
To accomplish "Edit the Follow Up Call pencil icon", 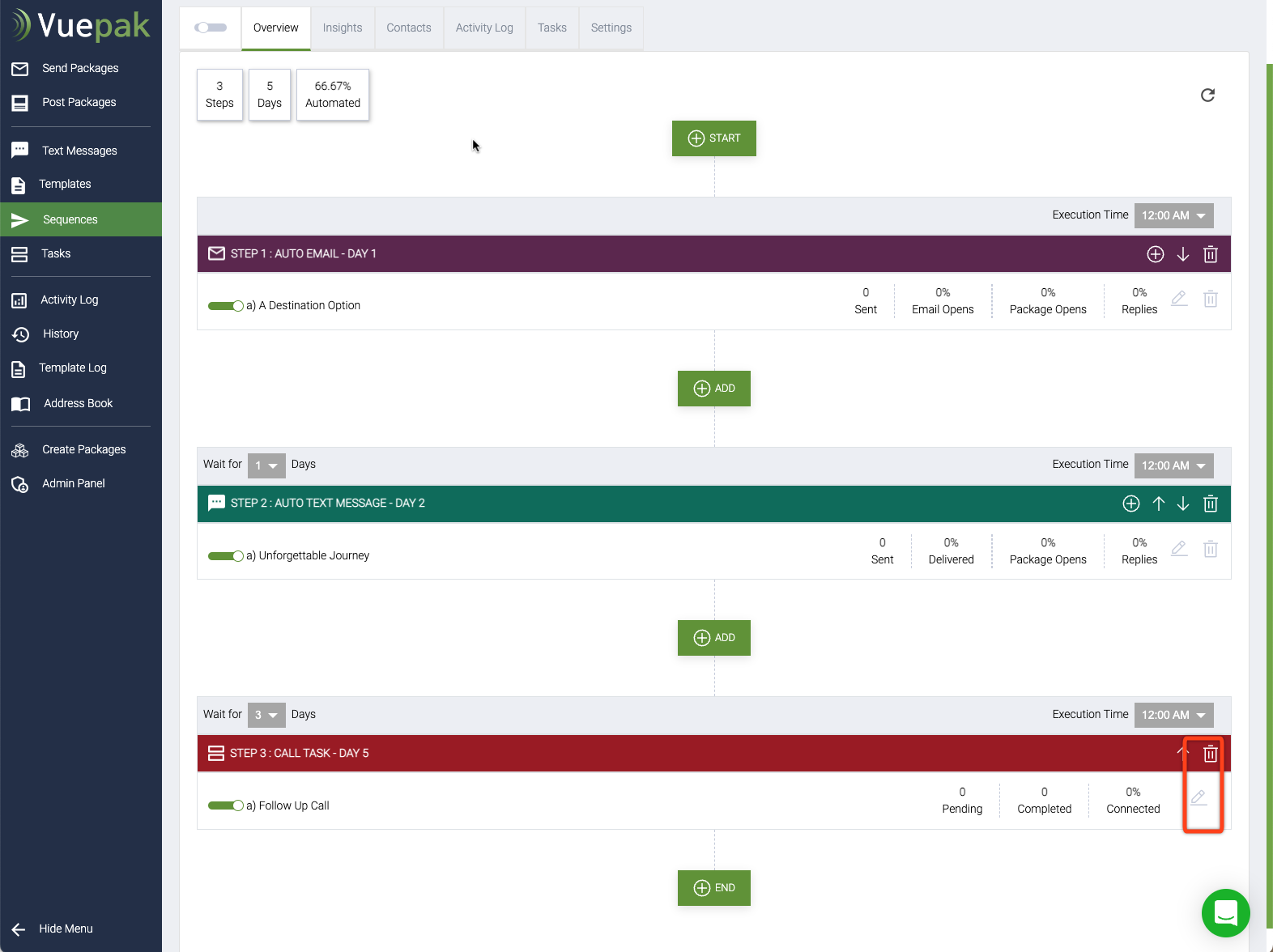I will pos(1198,798).
